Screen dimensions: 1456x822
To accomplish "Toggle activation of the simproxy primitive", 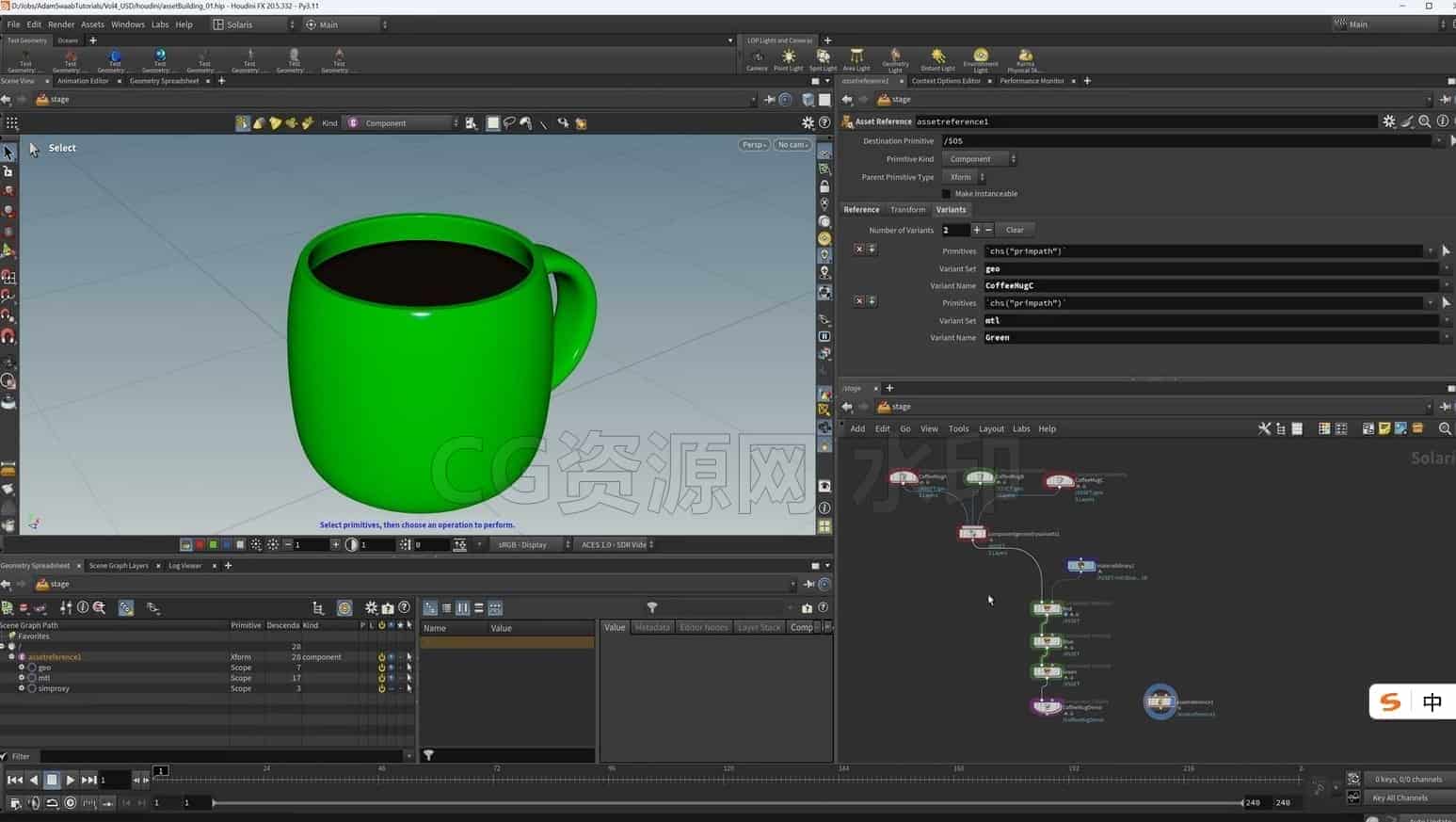I will point(381,688).
